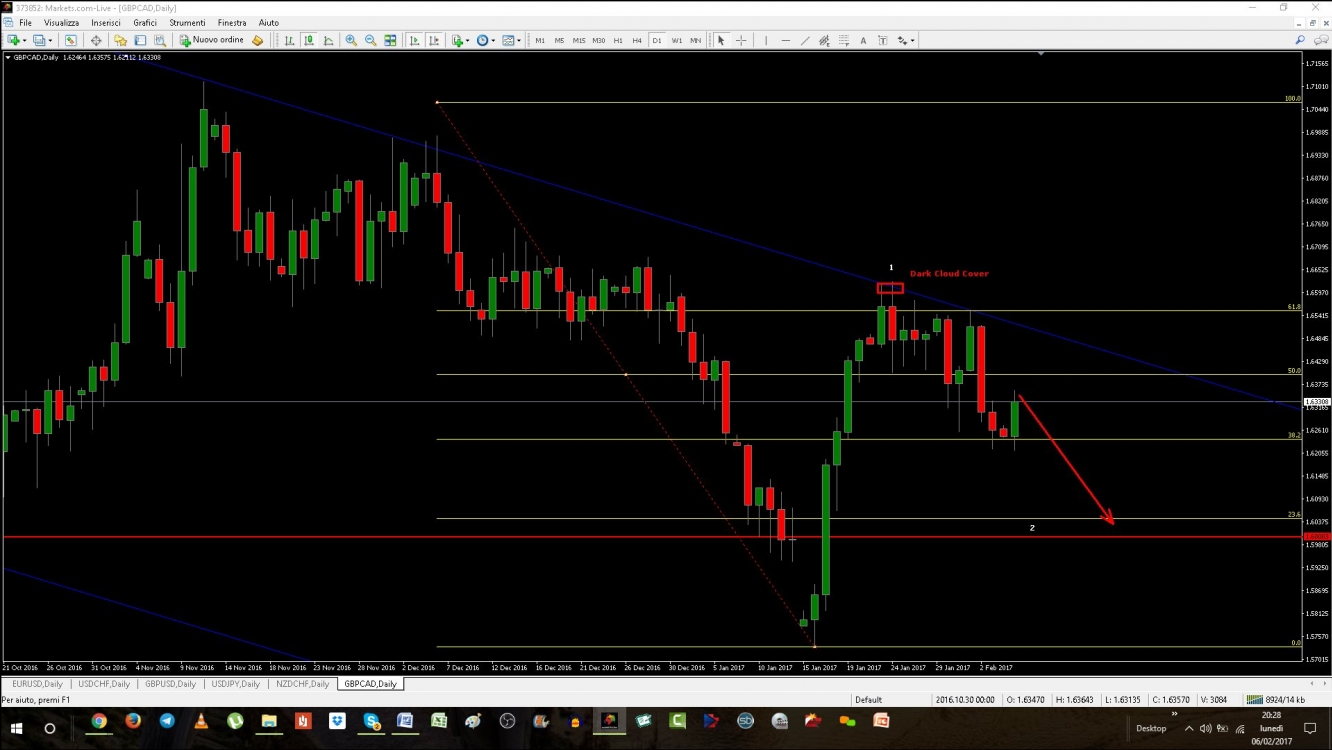Expand the New Chart dropdown arrow
Screen dimensions: 1332x750
click(25, 41)
